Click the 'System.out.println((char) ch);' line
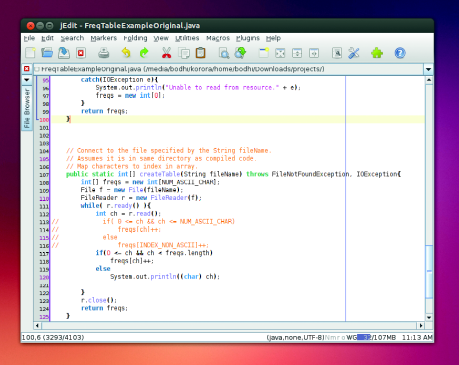The height and width of the screenshot is (365, 459). [165, 277]
